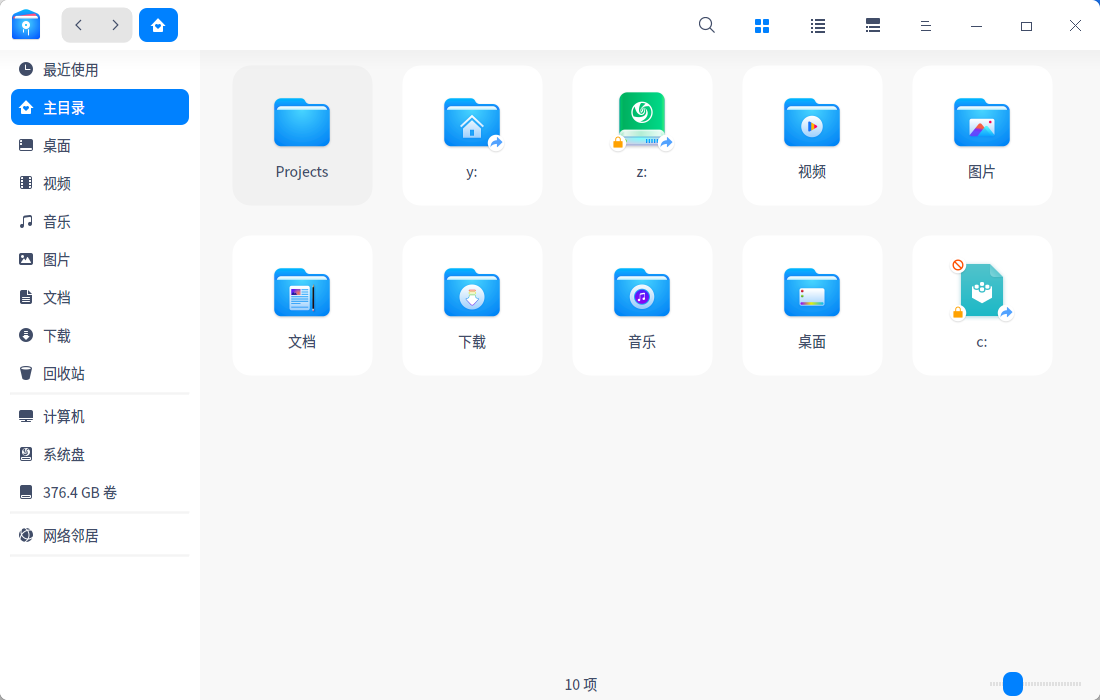Open the Projects folder
This screenshot has height=700, width=1100.
pos(302,135)
